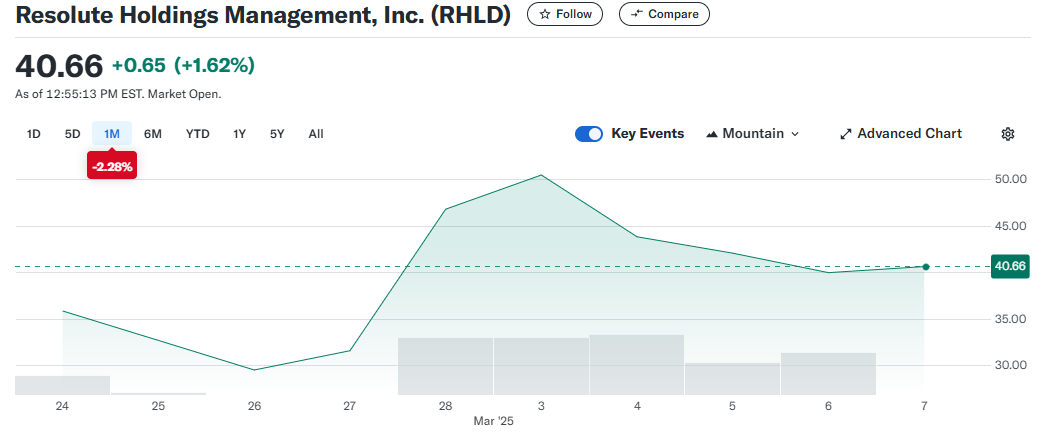
Task: Switch to the 6M time range
Action: pyautogui.click(x=153, y=134)
